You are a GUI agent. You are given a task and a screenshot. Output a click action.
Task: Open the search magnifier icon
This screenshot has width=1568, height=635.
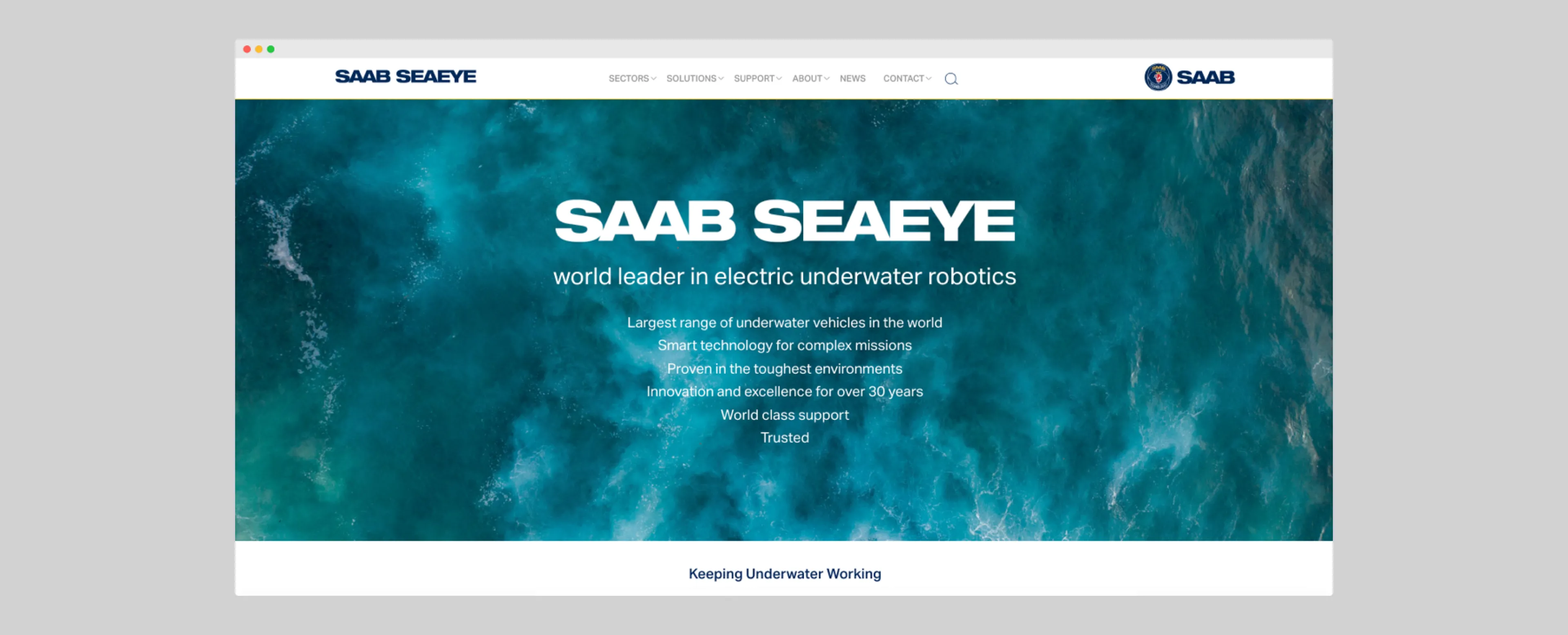pos(951,78)
